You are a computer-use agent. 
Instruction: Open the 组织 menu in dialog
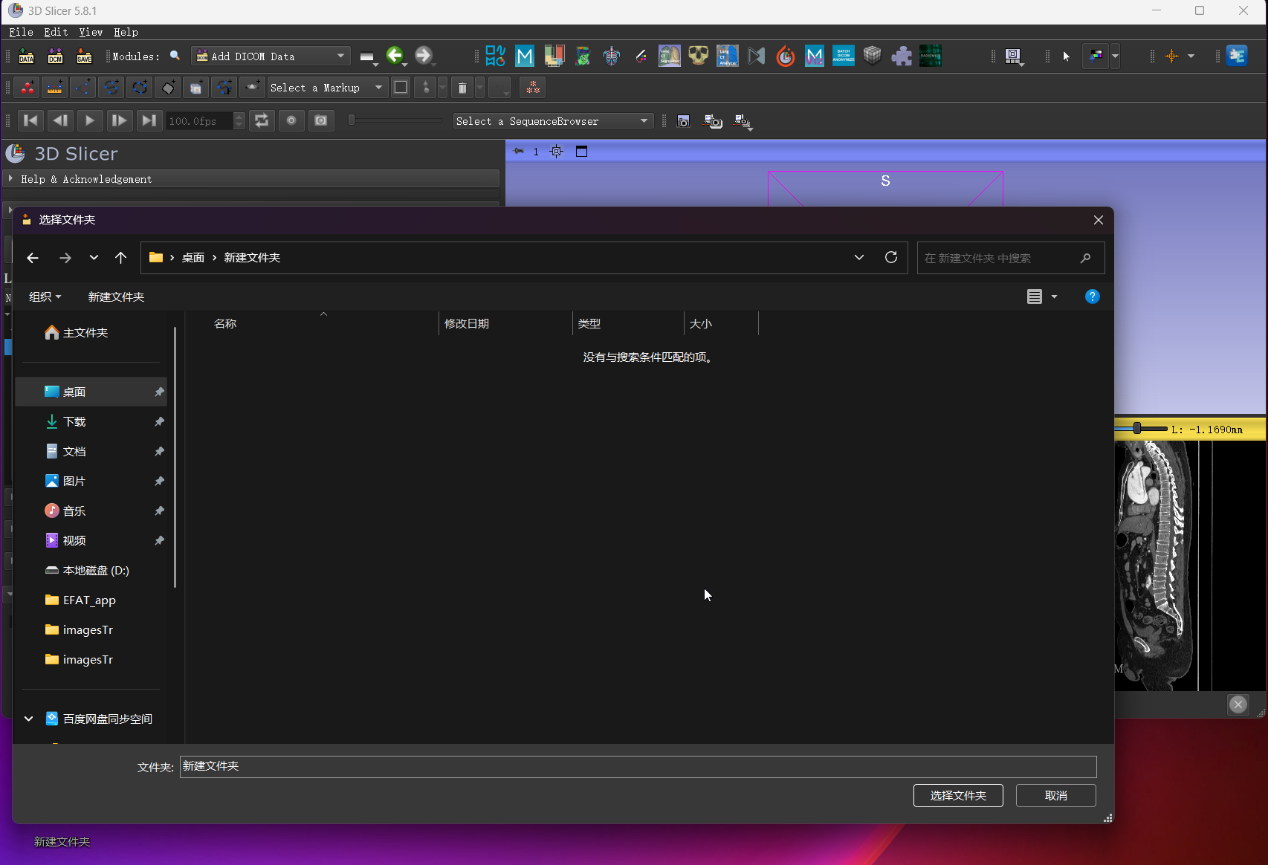[x=45, y=297]
